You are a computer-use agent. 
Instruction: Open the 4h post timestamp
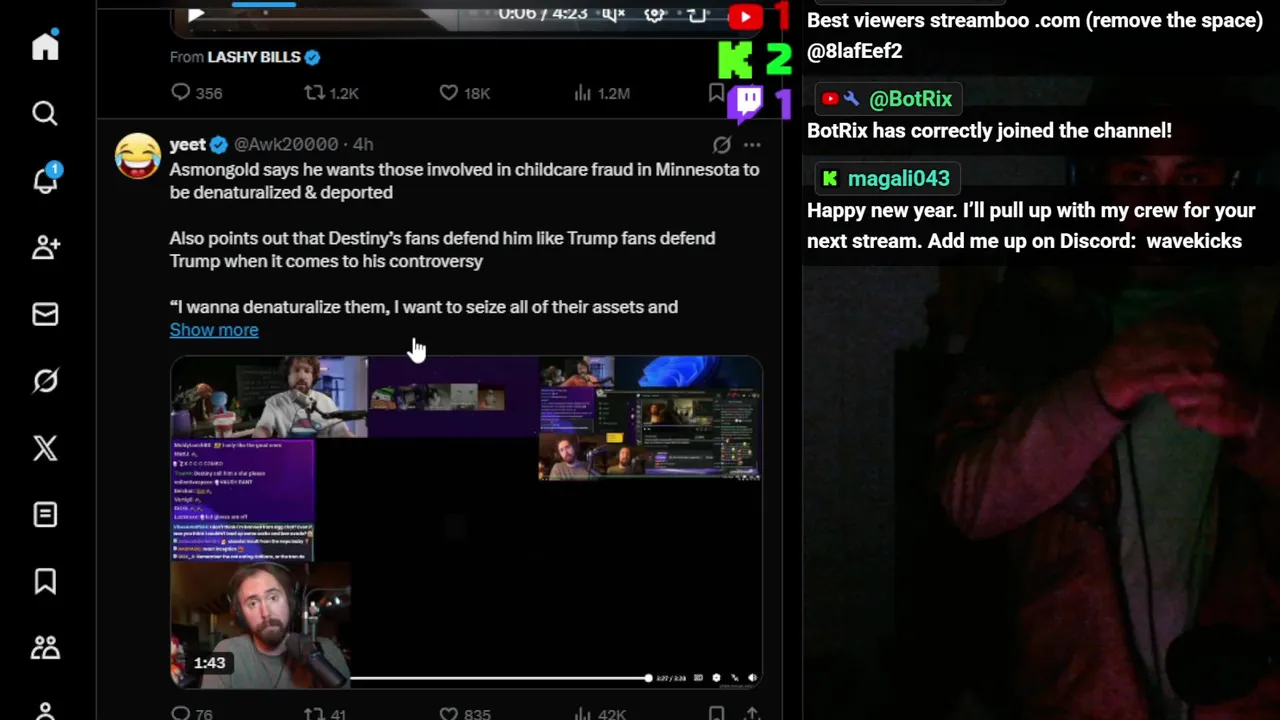click(363, 144)
